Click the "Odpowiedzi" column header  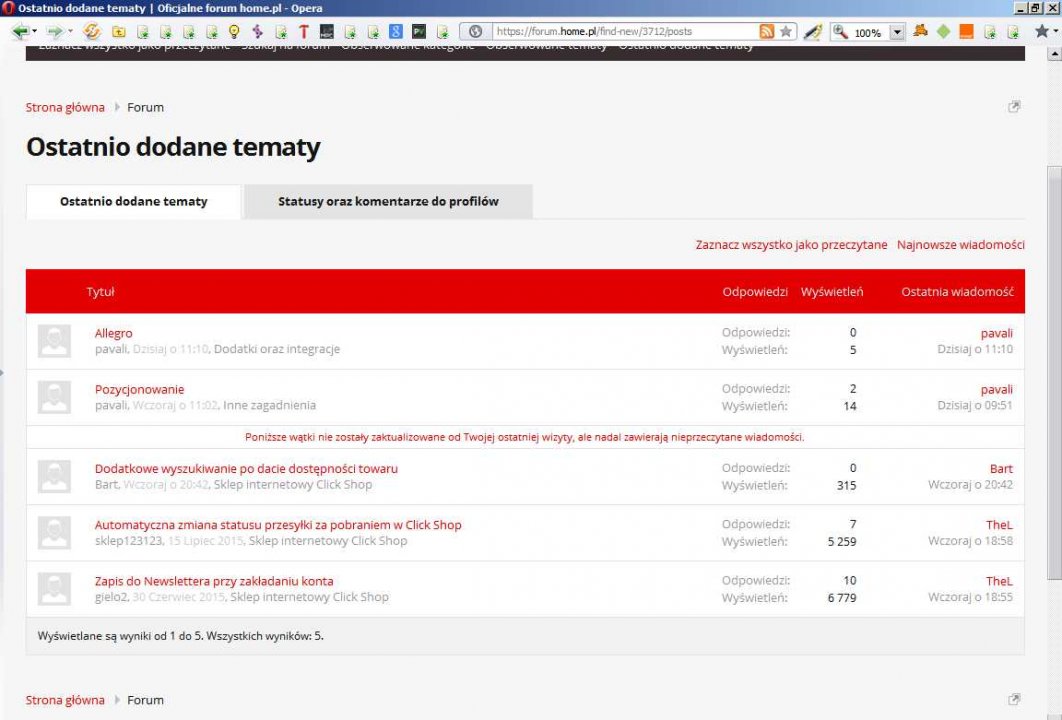755,292
